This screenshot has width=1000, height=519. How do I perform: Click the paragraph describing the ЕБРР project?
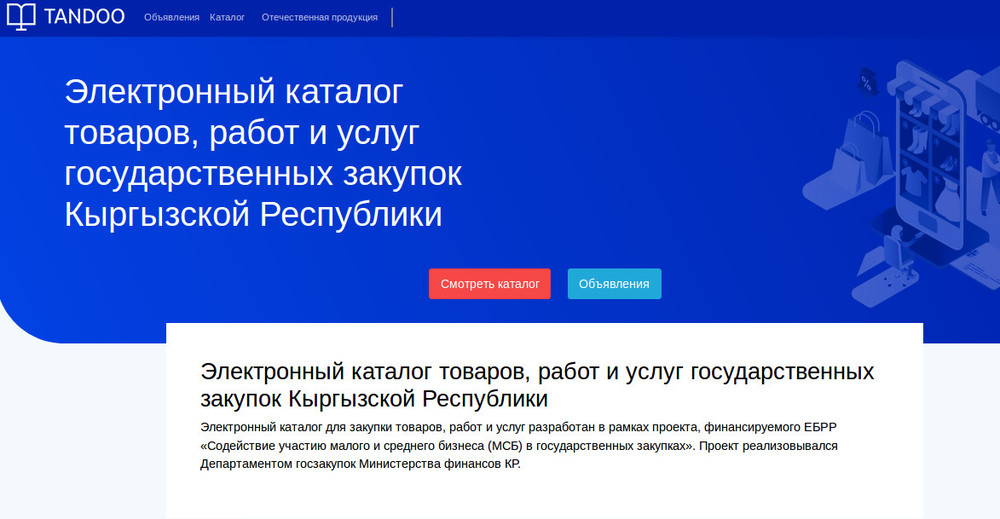(525, 446)
